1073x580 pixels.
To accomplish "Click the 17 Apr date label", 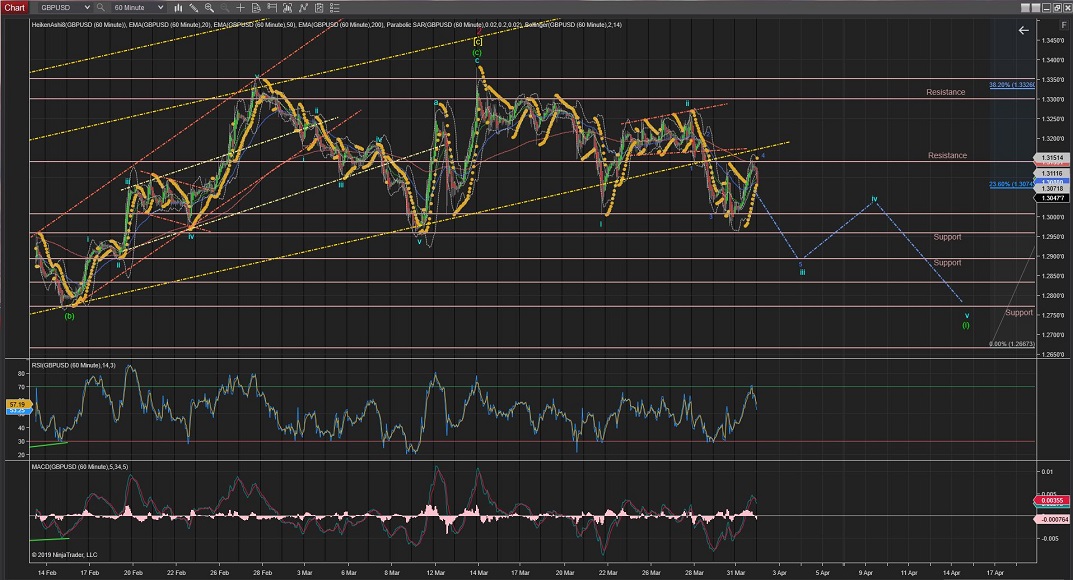I will coord(995,572).
